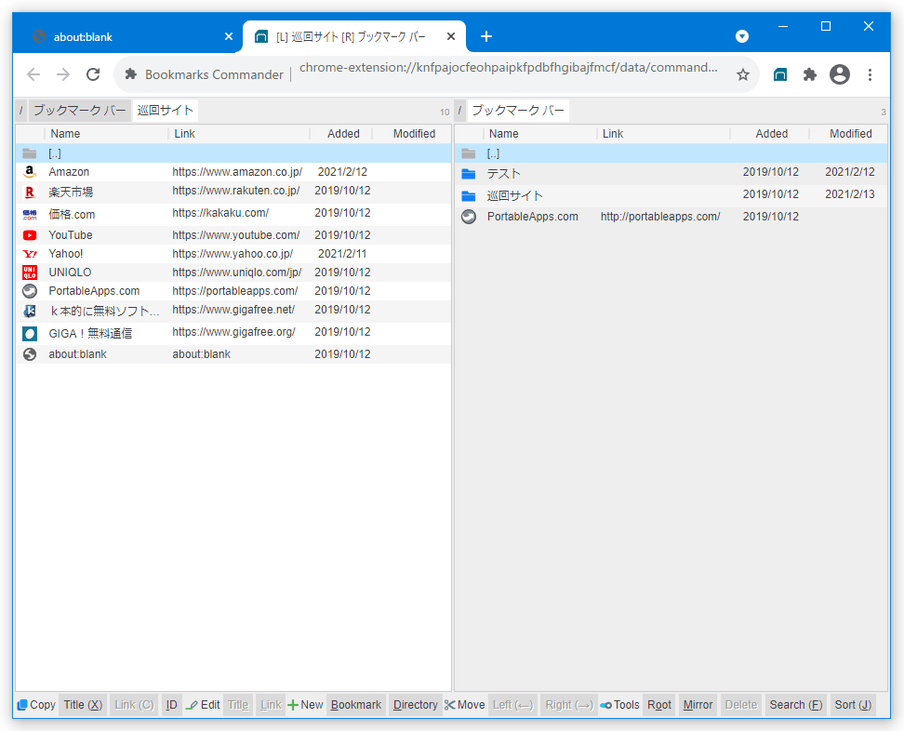This screenshot has width=904, height=731.
Task: Bookmark this page with the star icon
Action: coord(743,74)
